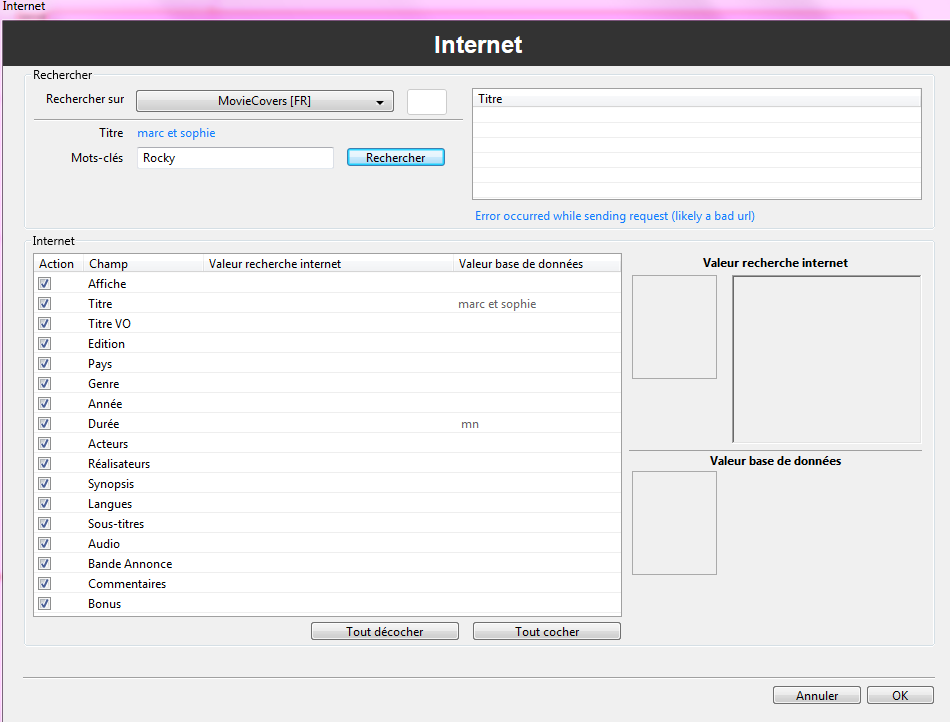Select the Acteurs row in the table
This screenshot has height=722, width=950.
tap(108, 444)
